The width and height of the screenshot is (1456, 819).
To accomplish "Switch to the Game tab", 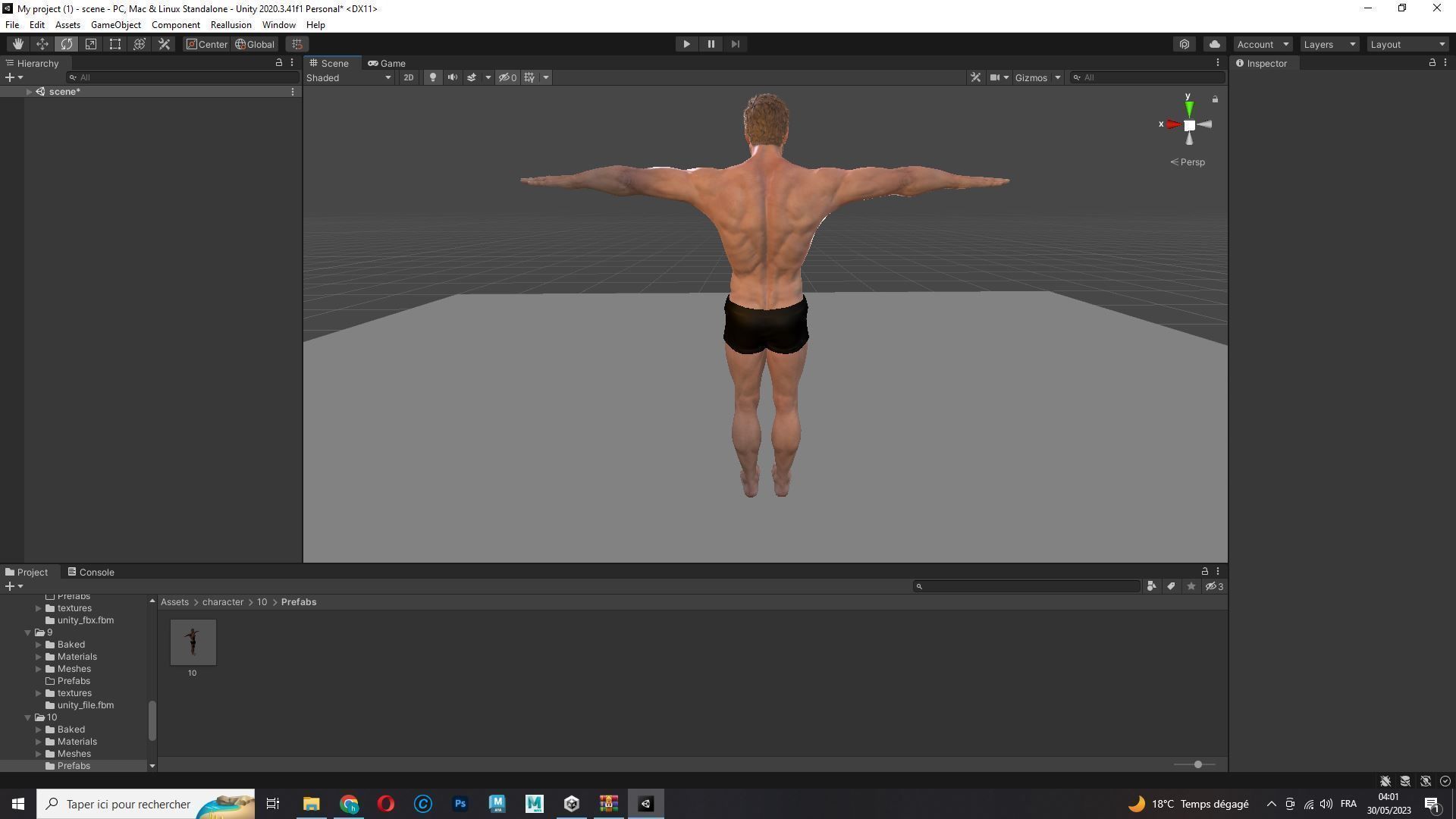I will [x=387, y=63].
